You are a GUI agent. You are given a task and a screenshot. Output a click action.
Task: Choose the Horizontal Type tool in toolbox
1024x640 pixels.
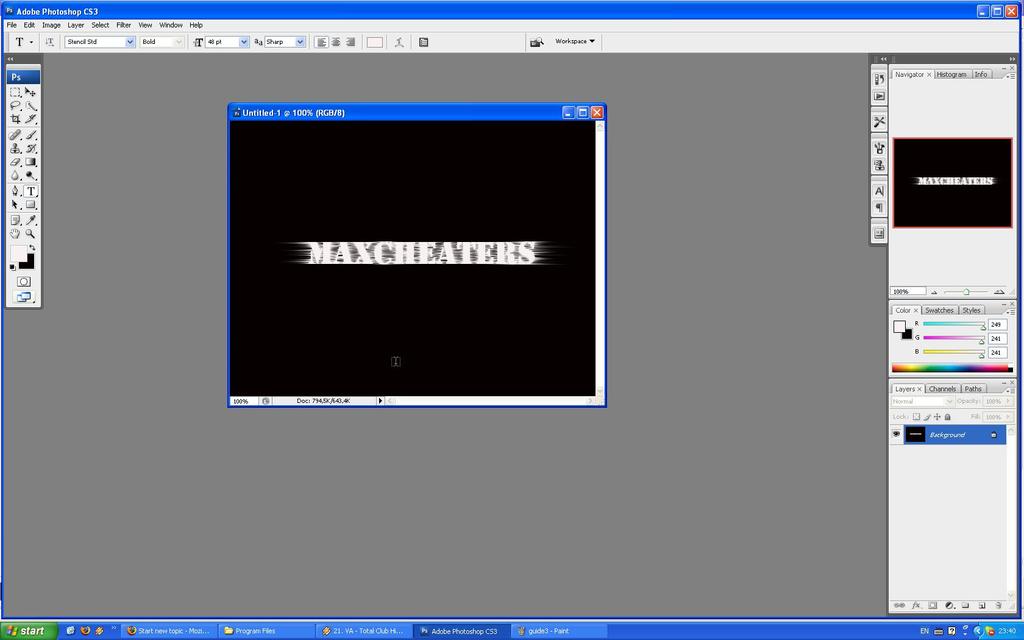pyautogui.click(x=31, y=190)
